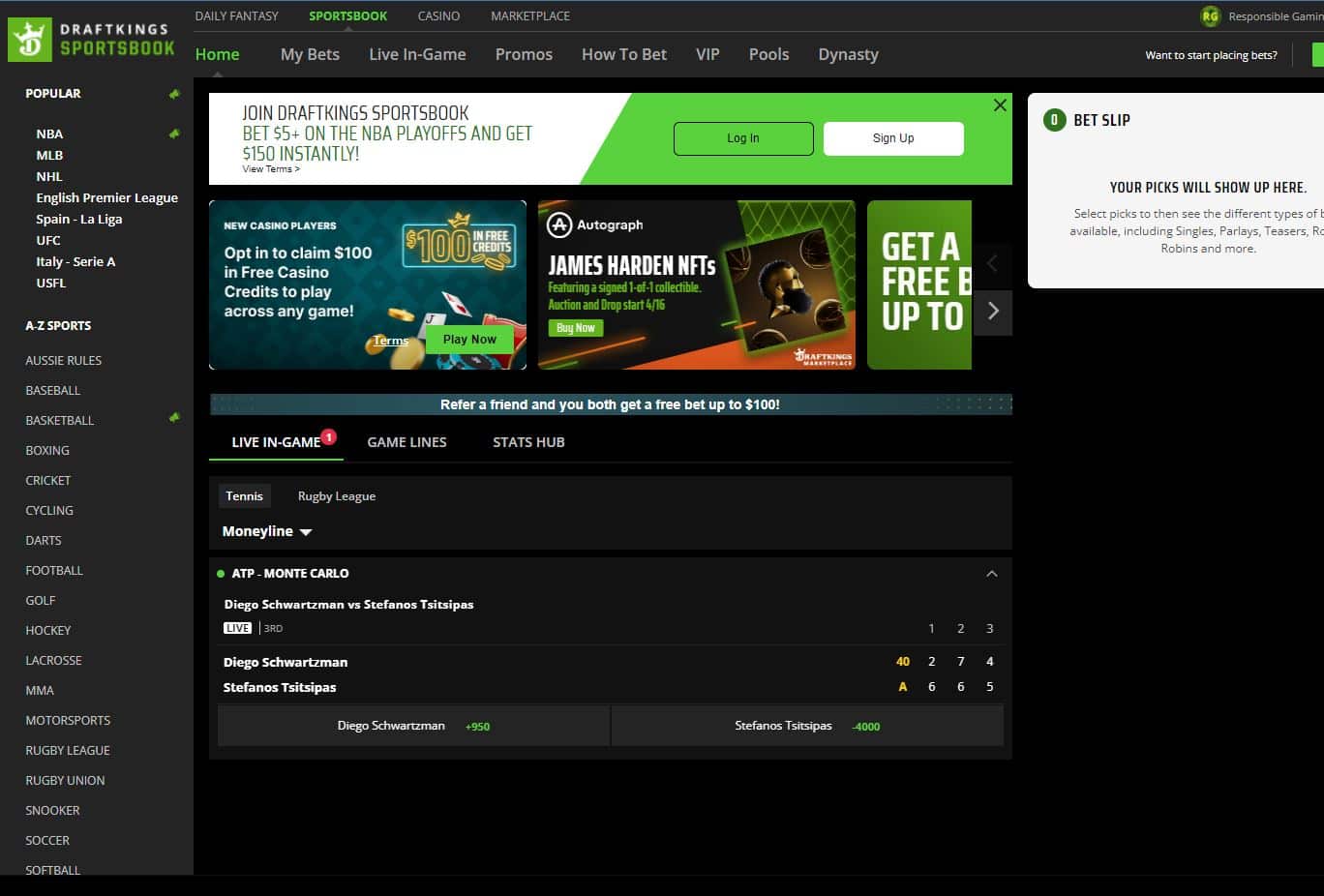Screen dimensions: 1324x896
Task: Click the flame icon beside NBA
Action: [174, 134]
